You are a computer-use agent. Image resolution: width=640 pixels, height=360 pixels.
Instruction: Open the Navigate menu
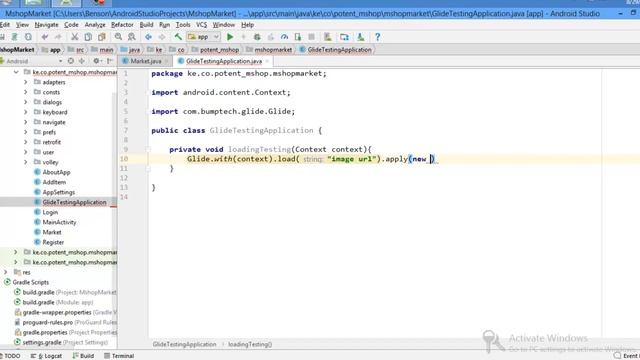[x=46, y=25]
